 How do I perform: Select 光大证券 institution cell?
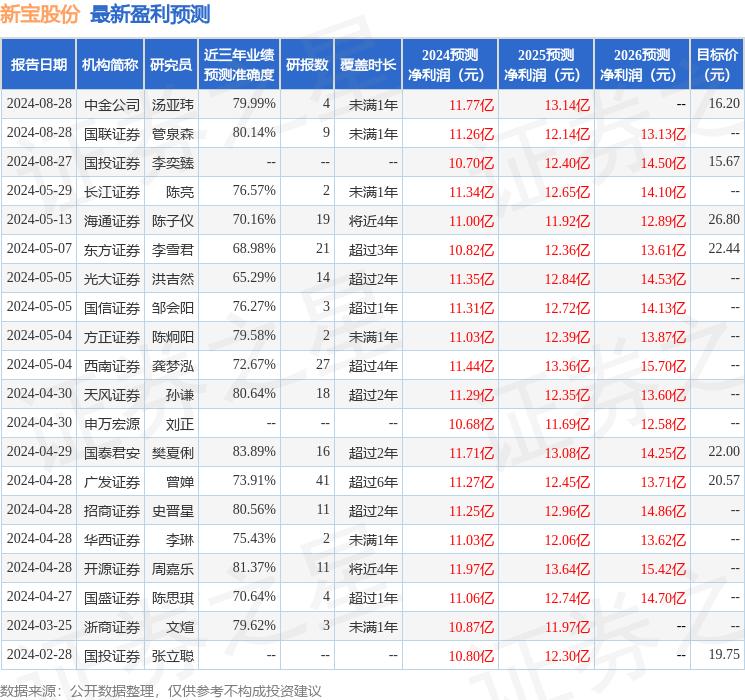tap(112, 279)
